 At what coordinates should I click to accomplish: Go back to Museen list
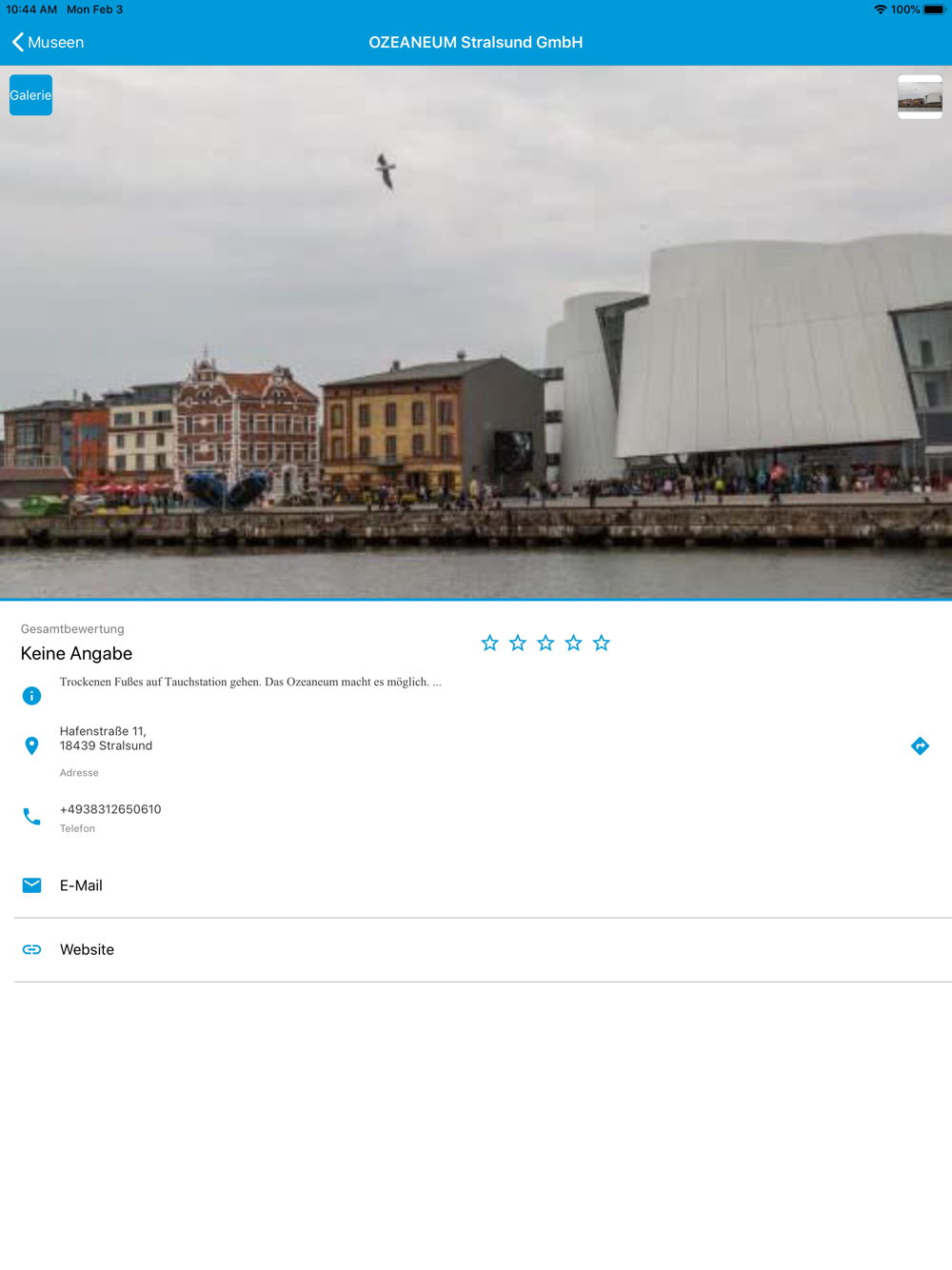tap(48, 42)
